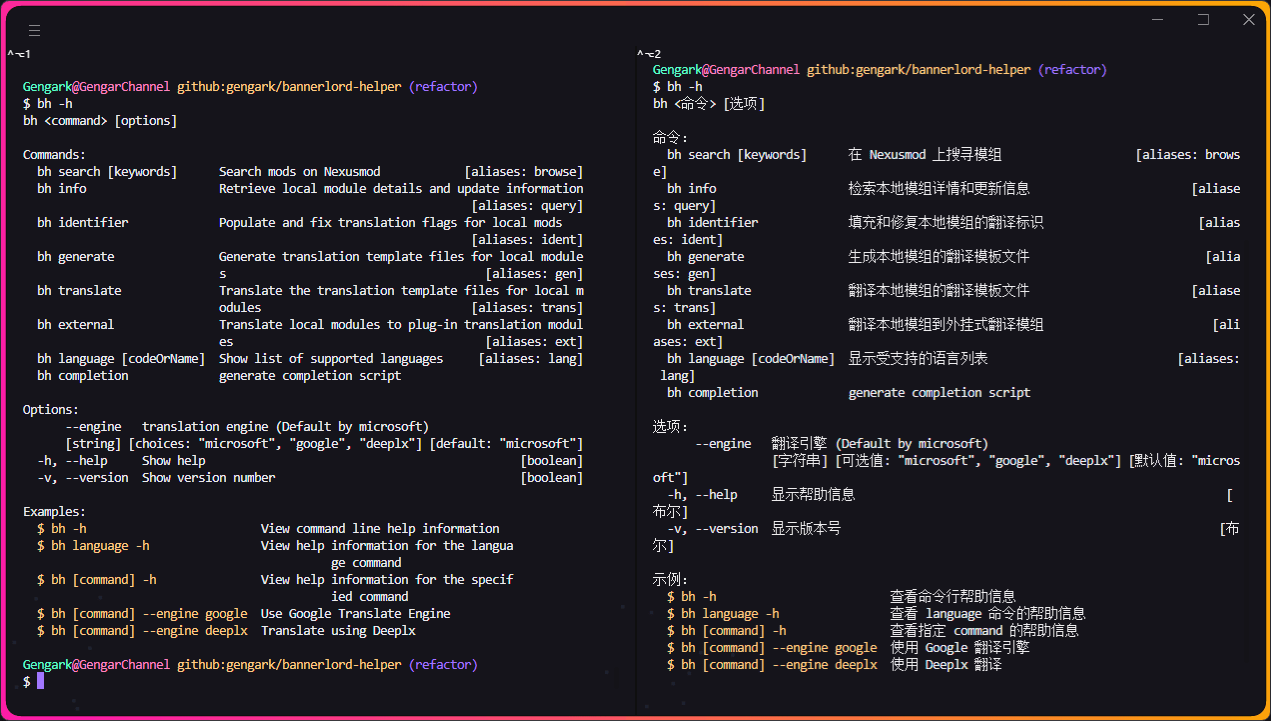The image size is (1271, 721).
Task: Click the 'Show help' option description
Action: (x=174, y=461)
